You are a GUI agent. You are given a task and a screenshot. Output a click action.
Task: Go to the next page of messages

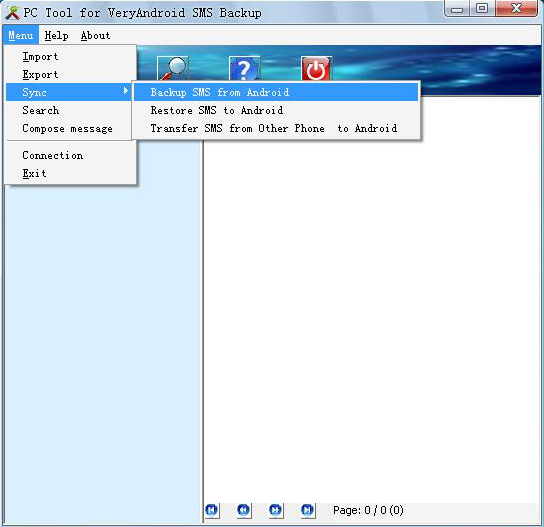pos(276,510)
